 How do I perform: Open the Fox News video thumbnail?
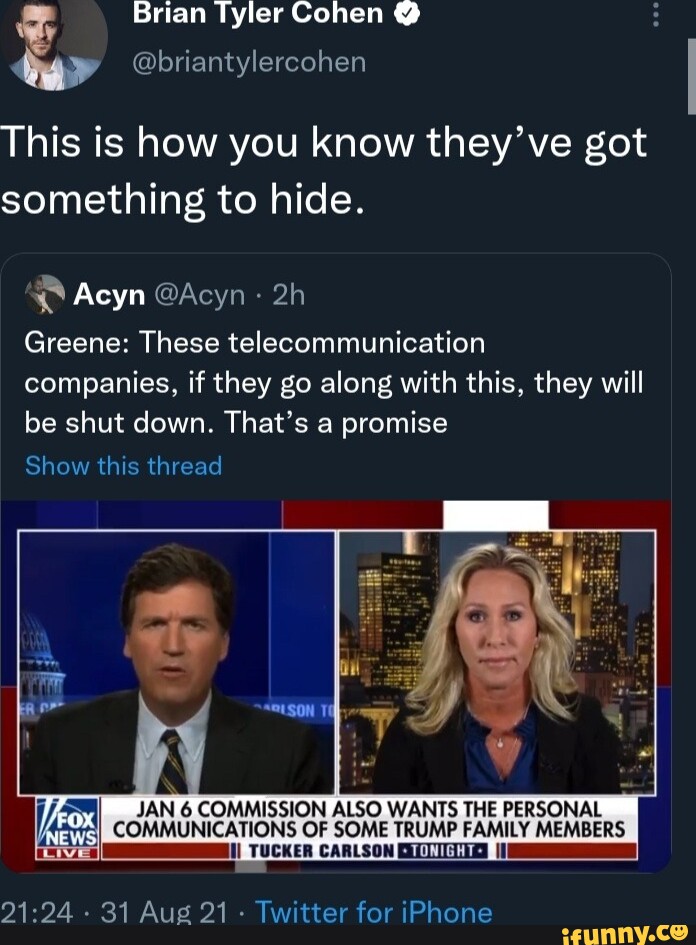point(336,686)
